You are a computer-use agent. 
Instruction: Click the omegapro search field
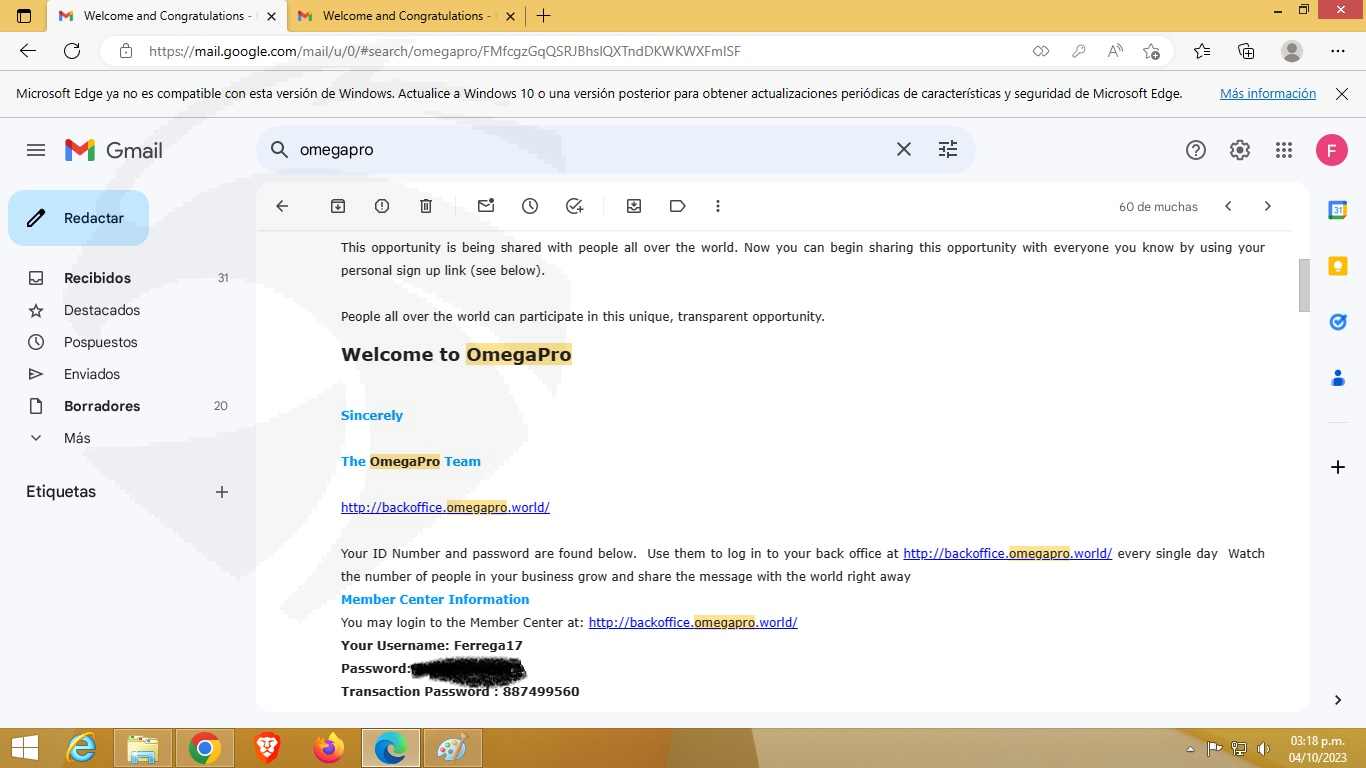590,149
